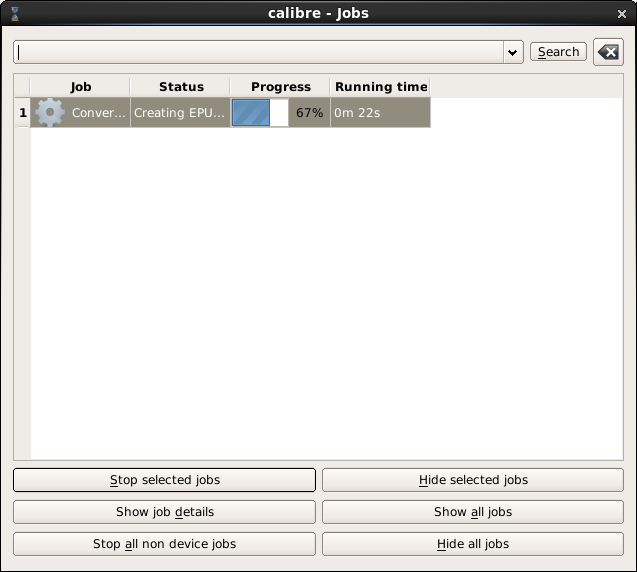Sort by the Running time column header
Image resolution: width=637 pixels, height=572 pixels.
(x=381, y=87)
